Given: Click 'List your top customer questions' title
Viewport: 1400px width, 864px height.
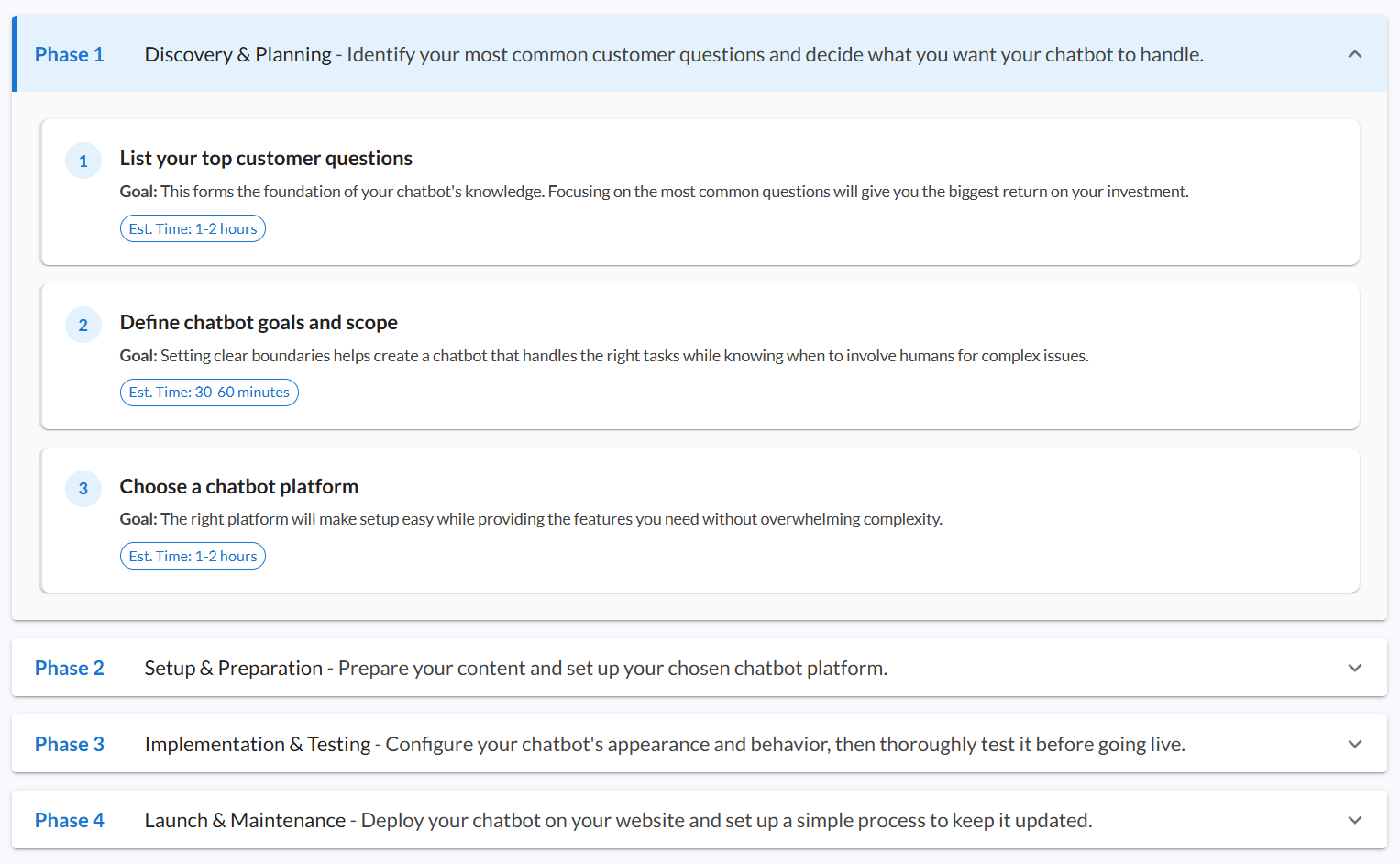Looking at the screenshot, I should [266, 158].
